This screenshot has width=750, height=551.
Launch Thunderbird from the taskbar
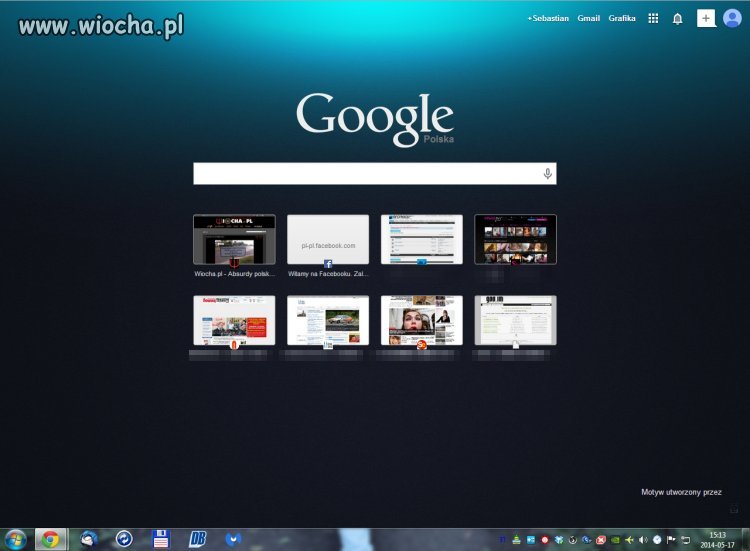88,540
